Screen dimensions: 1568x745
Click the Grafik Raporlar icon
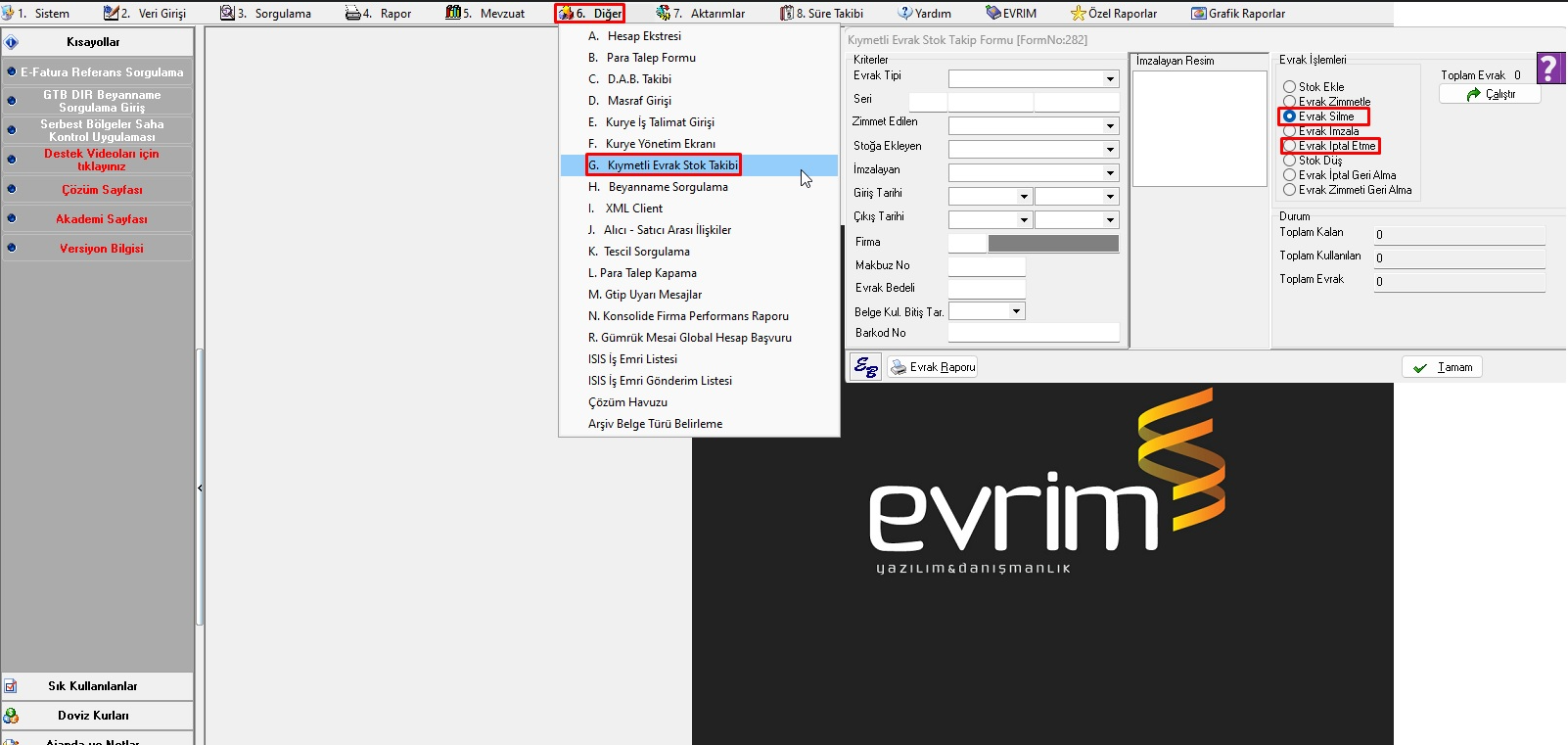pyautogui.click(x=1199, y=13)
